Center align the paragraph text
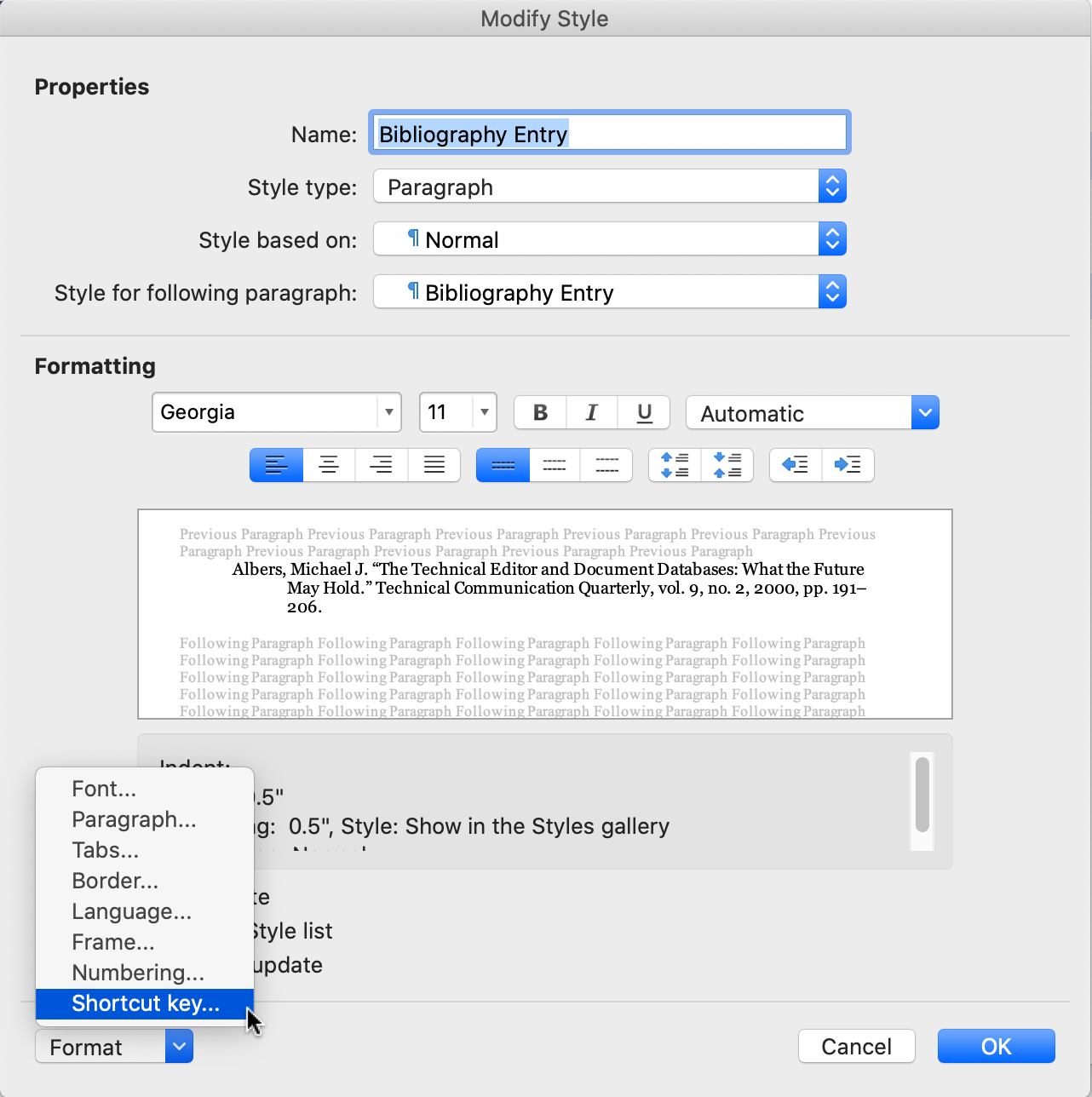Image resolution: width=1092 pixels, height=1097 pixels. [329, 465]
